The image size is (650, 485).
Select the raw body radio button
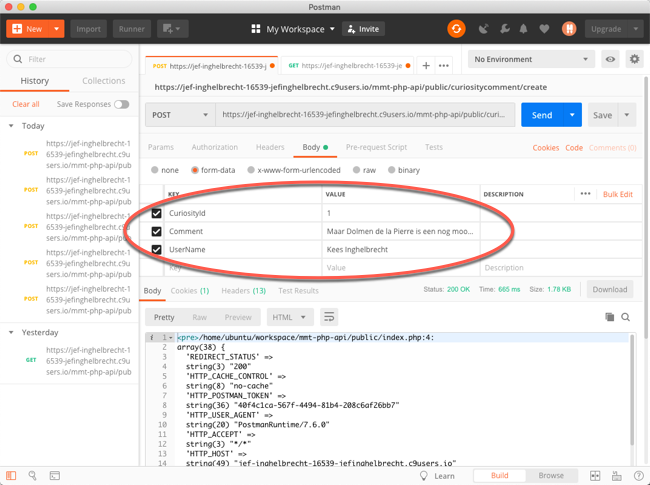[x=356, y=170]
